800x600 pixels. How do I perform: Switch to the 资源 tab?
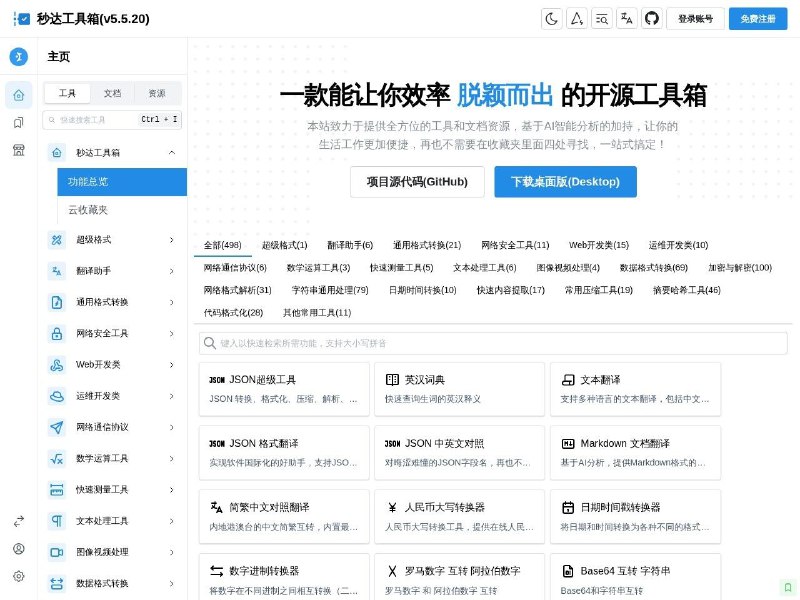157,93
